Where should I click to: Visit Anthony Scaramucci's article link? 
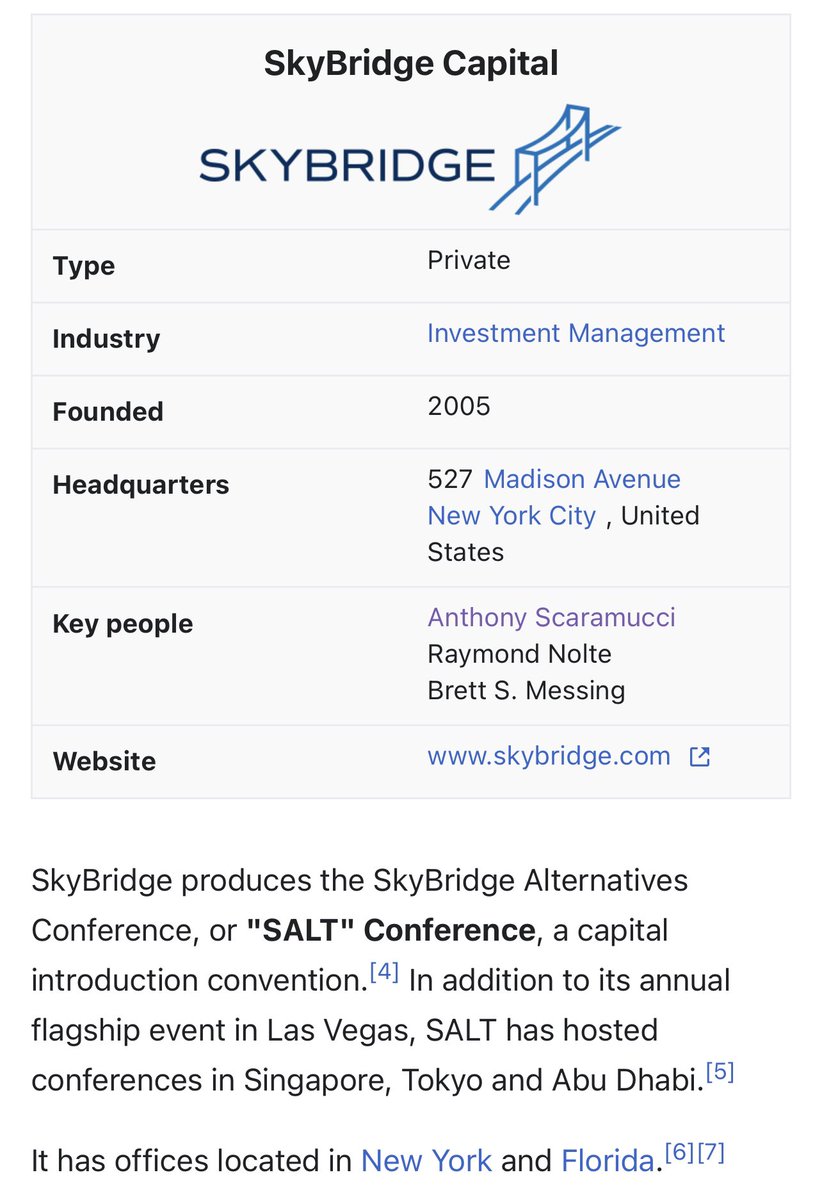click(x=551, y=617)
